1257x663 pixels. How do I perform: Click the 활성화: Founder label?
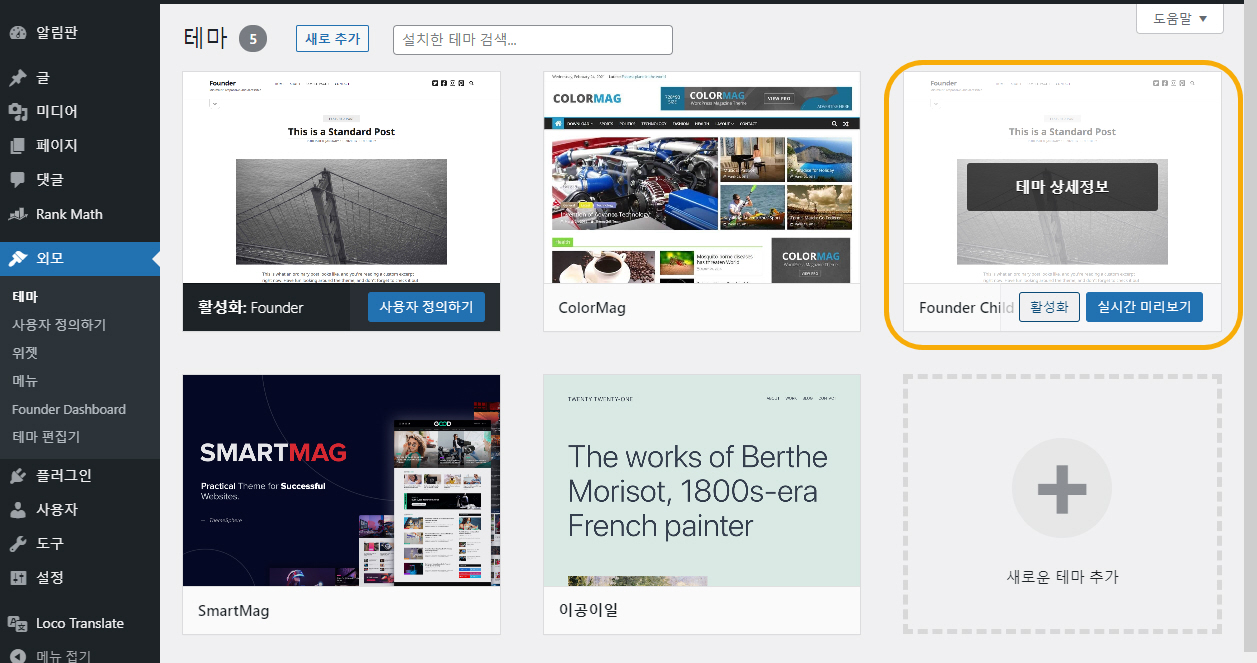pos(250,307)
